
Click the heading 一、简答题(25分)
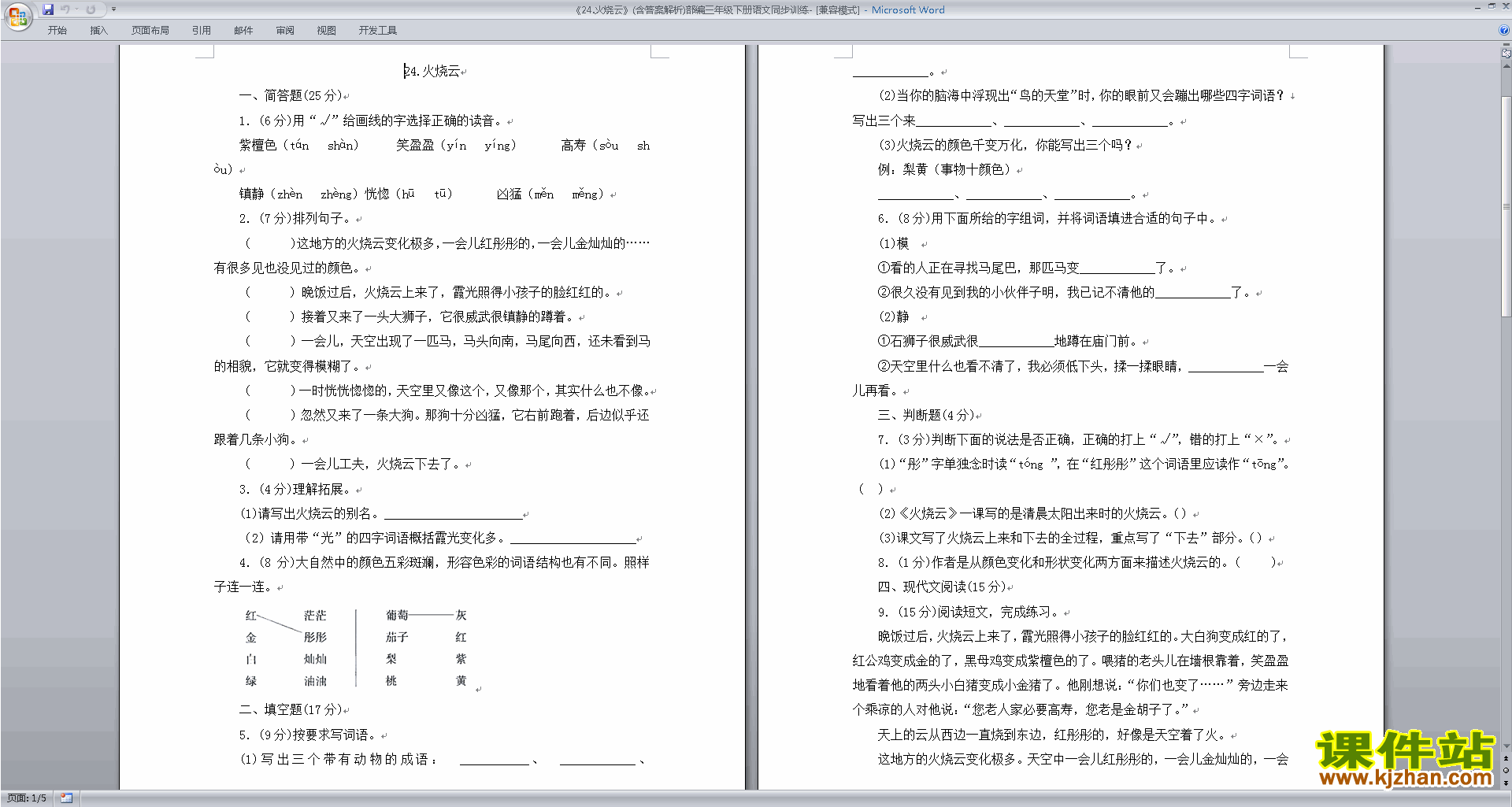click(291, 95)
